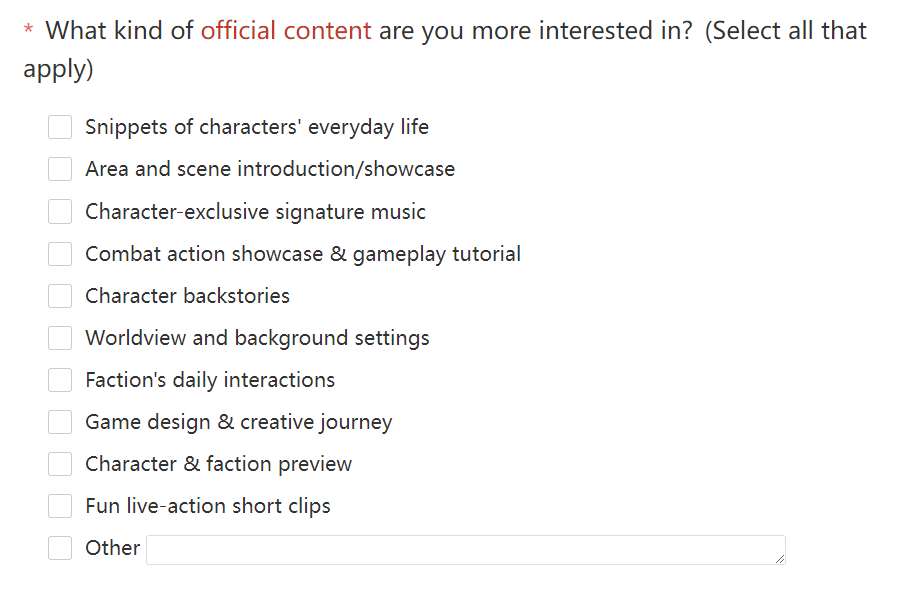Check 'Character & faction preview' box

(x=60, y=464)
